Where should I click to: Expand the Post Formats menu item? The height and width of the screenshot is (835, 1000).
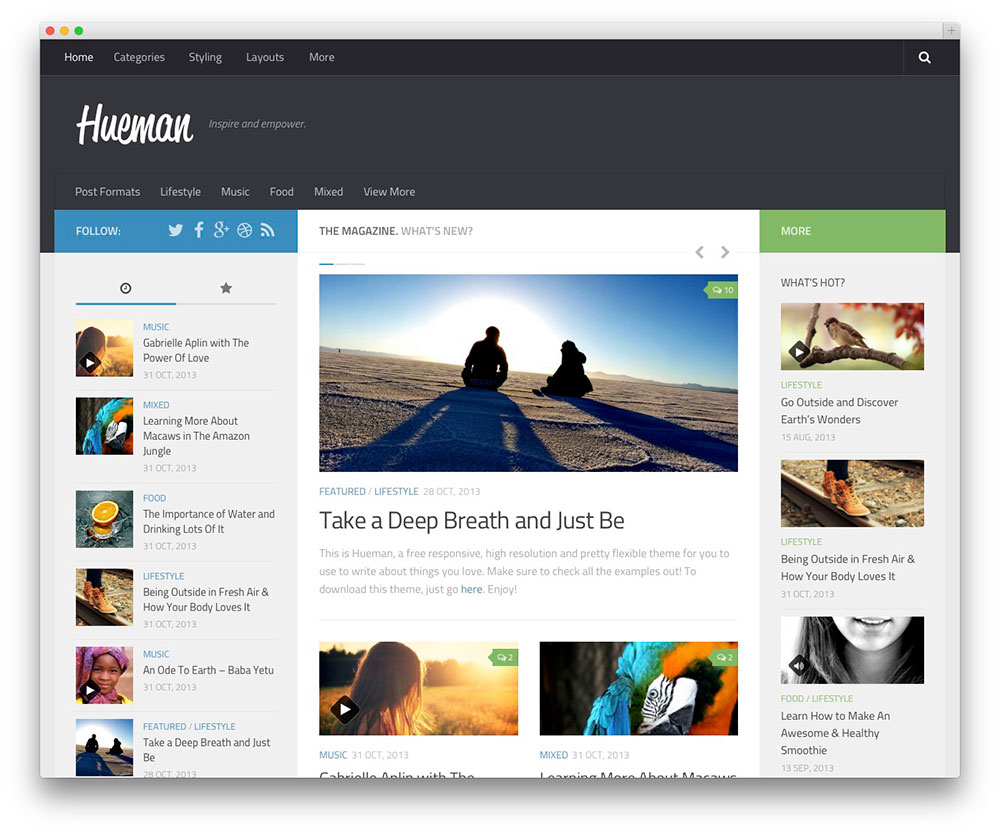click(107, 192)
